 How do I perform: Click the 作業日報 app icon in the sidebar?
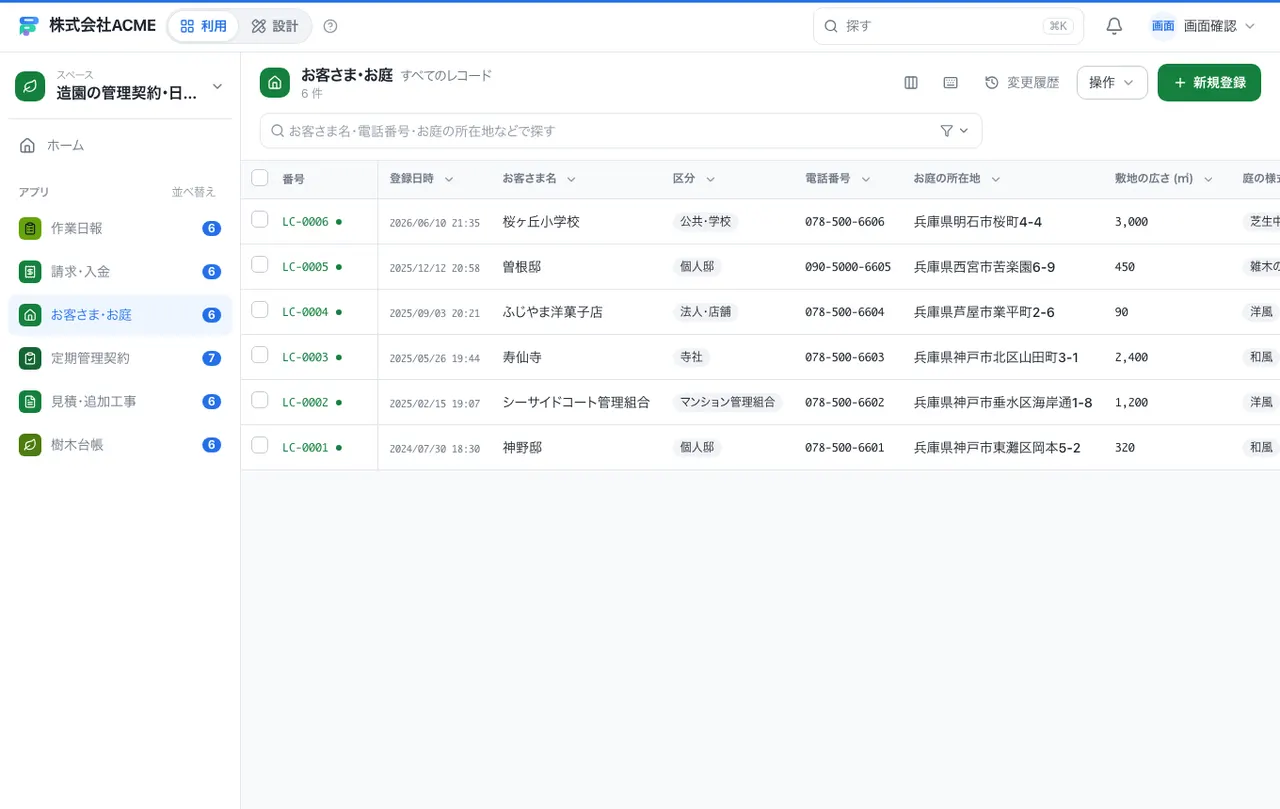[x=30, y=228]
